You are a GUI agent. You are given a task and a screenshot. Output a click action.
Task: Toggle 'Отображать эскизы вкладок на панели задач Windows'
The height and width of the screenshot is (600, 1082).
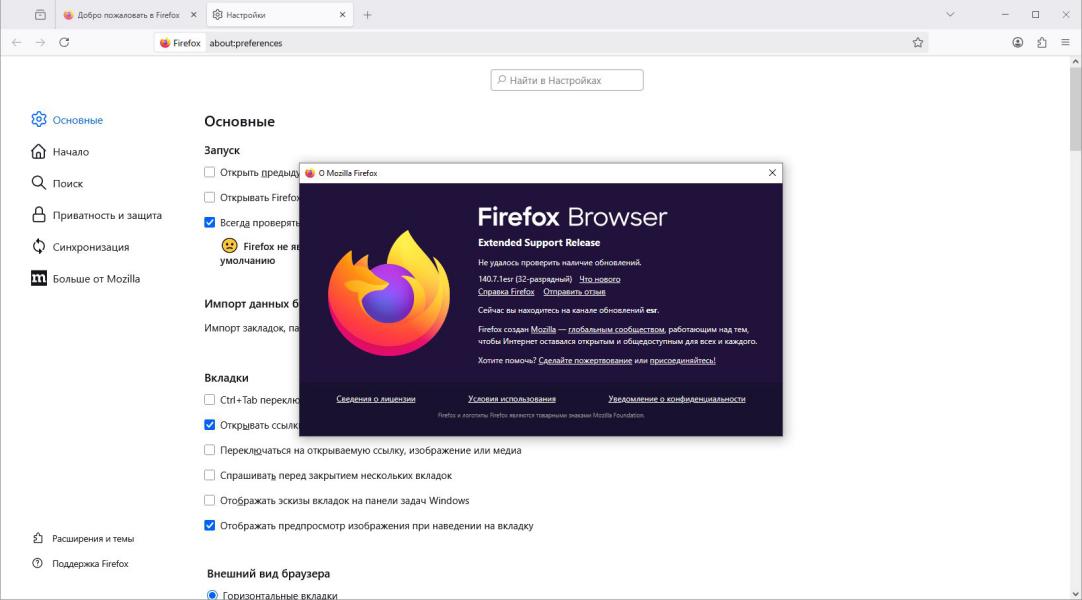point(210,501)
